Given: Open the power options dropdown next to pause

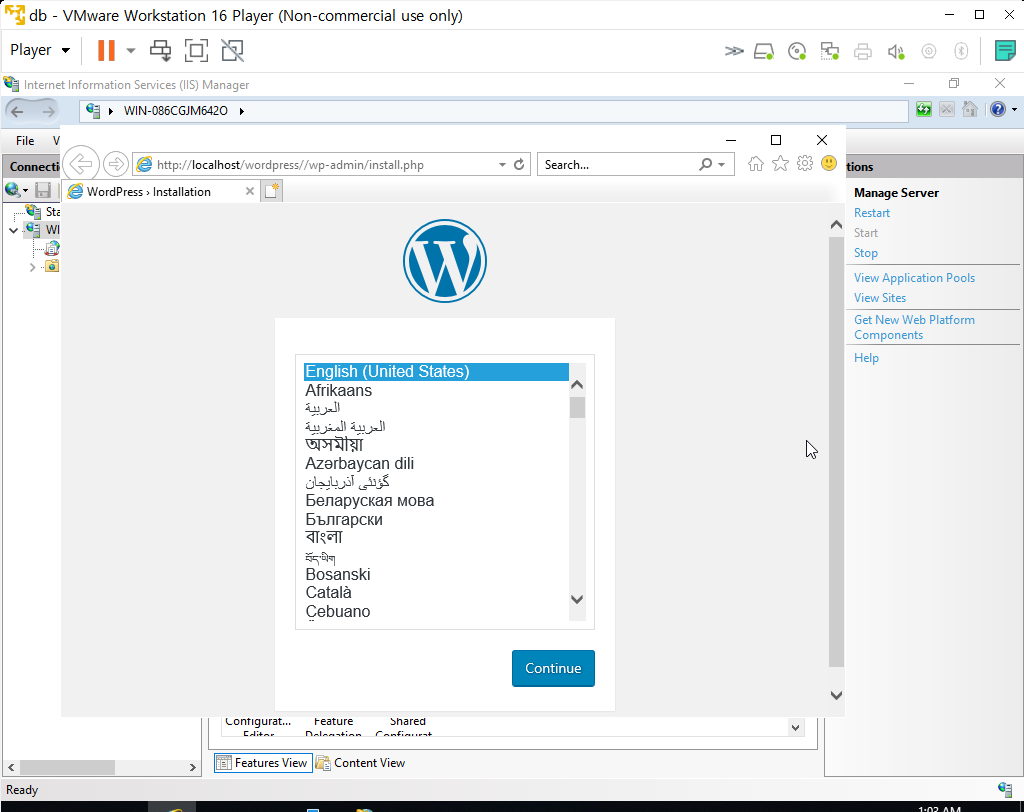Looking at the screenshot, I should (x=131, y=50).
